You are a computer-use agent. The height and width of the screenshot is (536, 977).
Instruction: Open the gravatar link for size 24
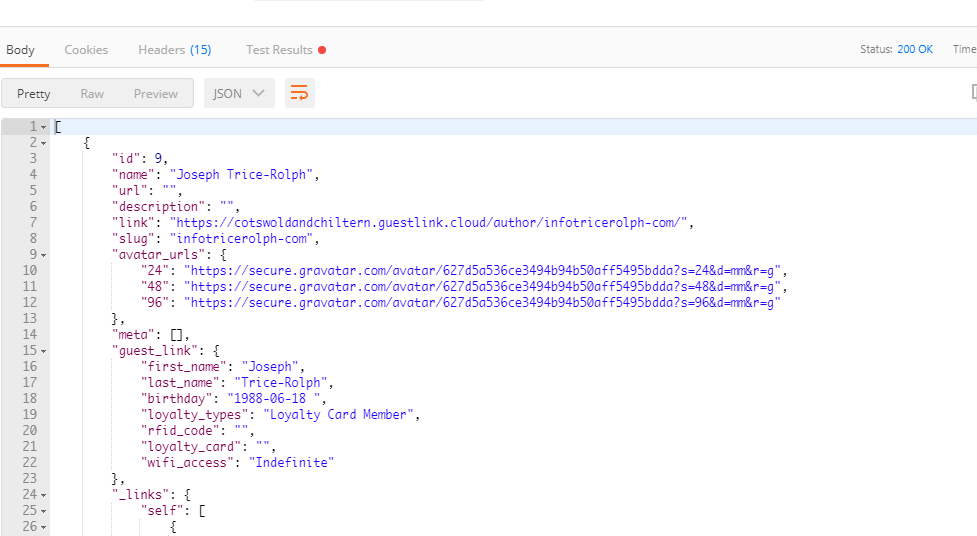[482, 270]
